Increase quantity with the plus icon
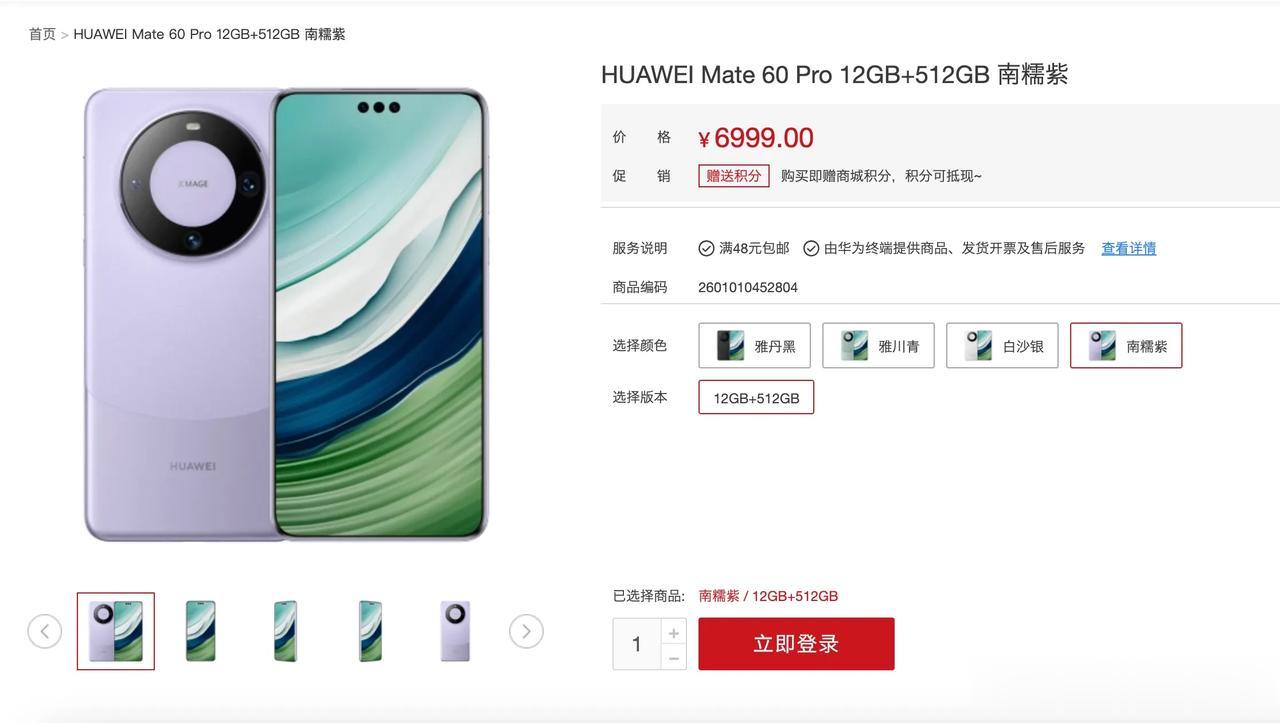 click(x=674, y=633)
